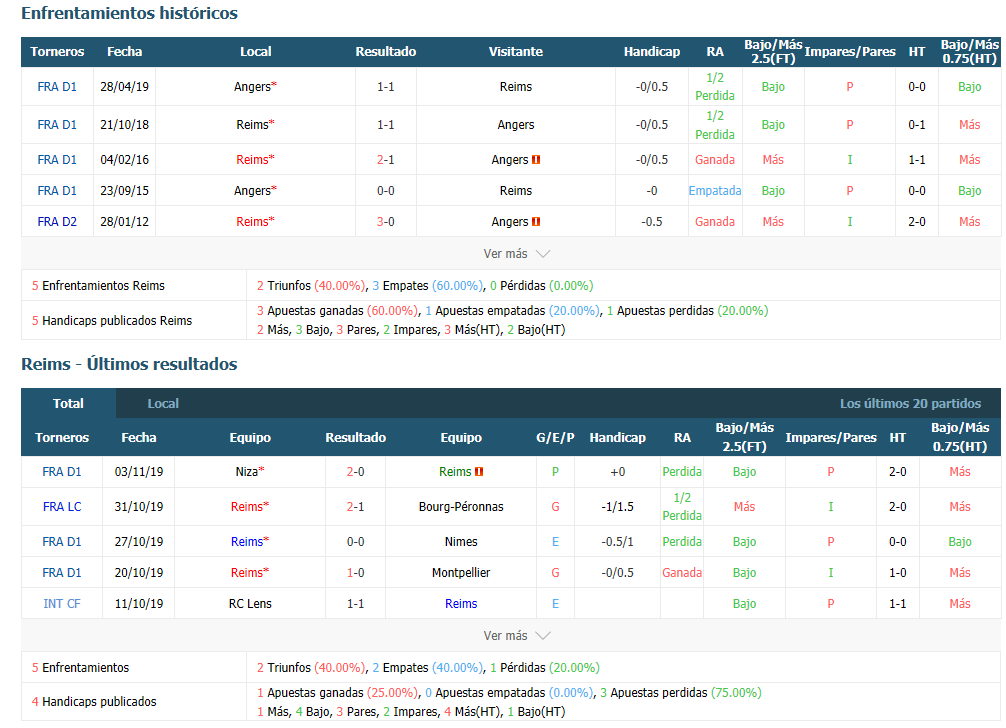Screen dimensions: 1006x728
Task: Click green Reims on 03/11/19 row
Action: point(455,471)
